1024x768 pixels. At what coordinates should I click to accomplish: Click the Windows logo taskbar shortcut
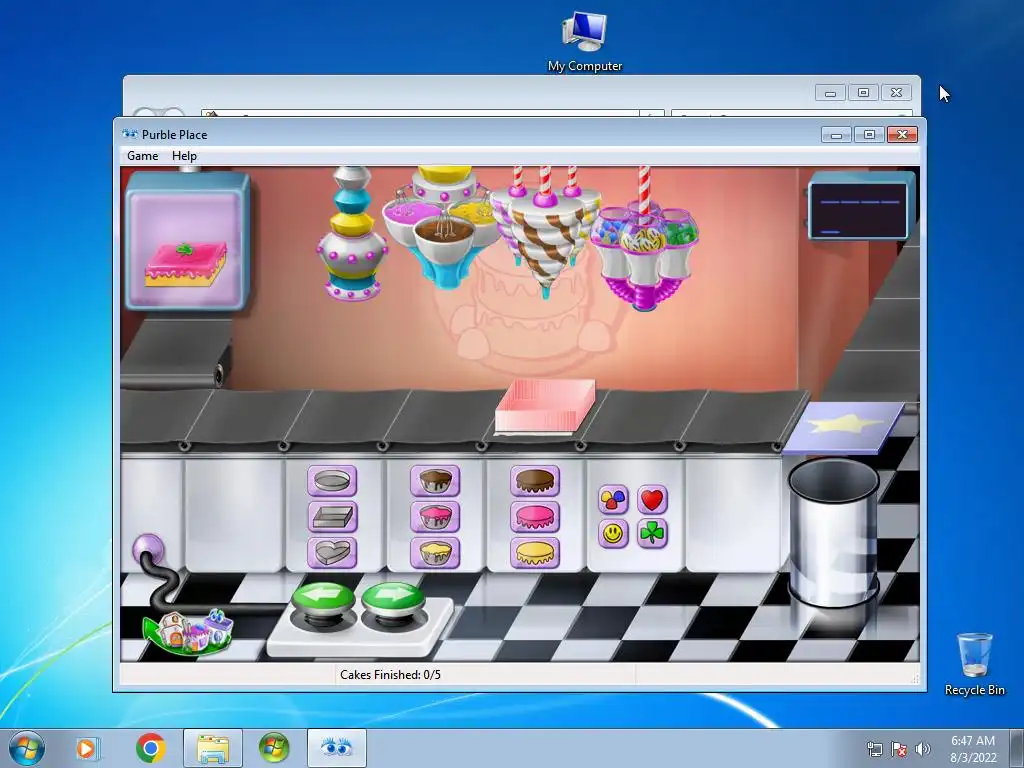click(x=274, y=748)
